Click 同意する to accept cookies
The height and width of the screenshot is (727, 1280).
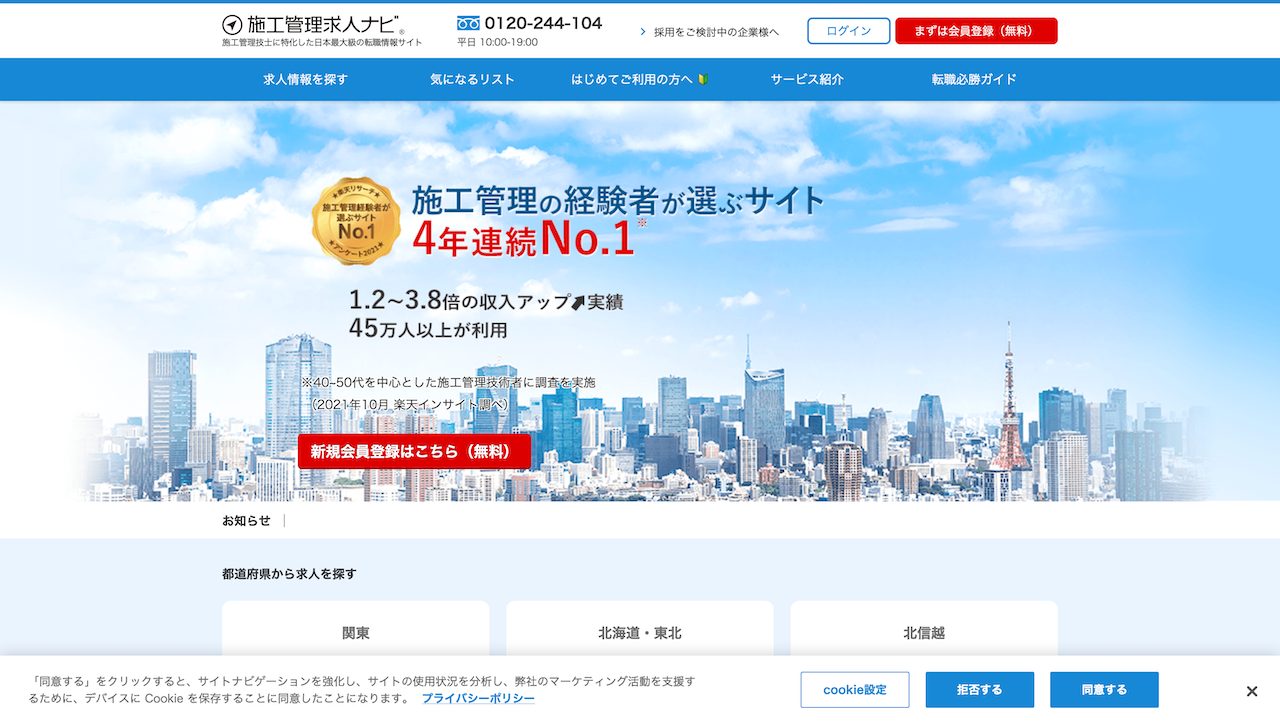1104,689
